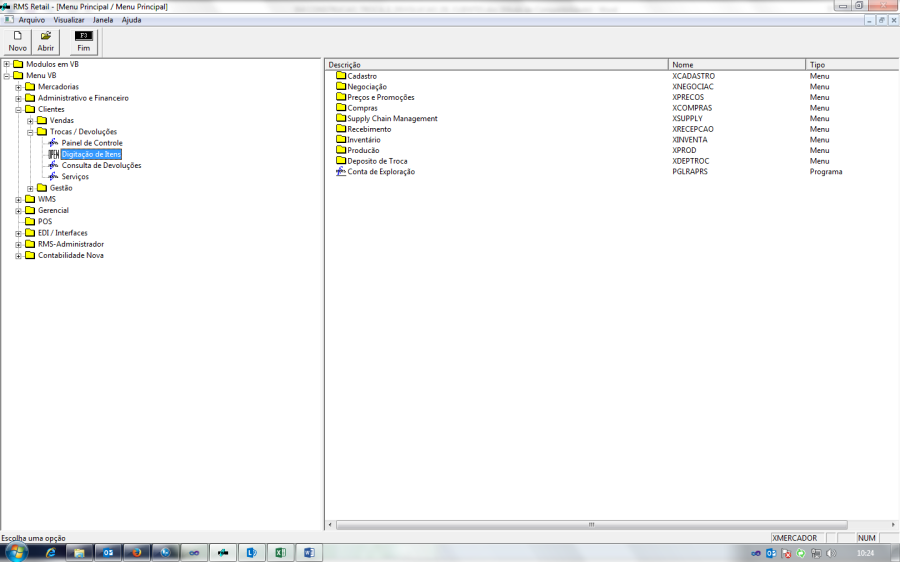900x562 pixels.
Task: Click the Serviços program icon
Action: (53, 177)
